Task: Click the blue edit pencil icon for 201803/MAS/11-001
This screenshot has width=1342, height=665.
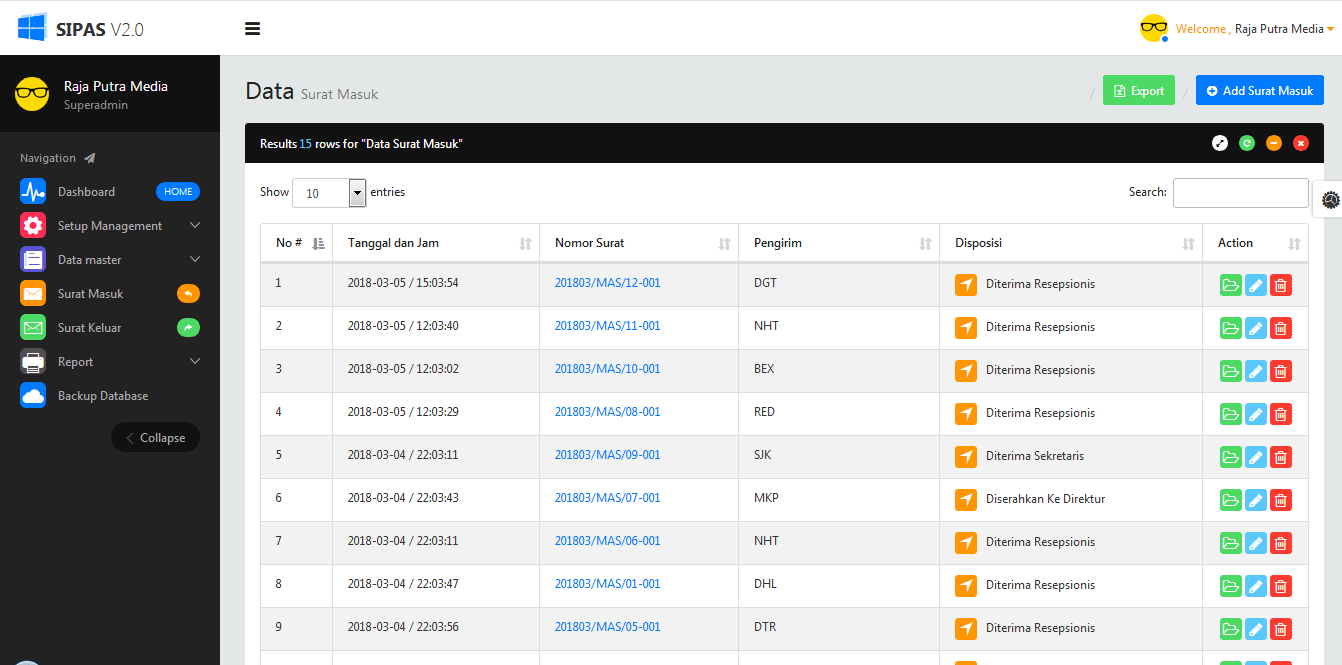Action: pos(1255,327)
